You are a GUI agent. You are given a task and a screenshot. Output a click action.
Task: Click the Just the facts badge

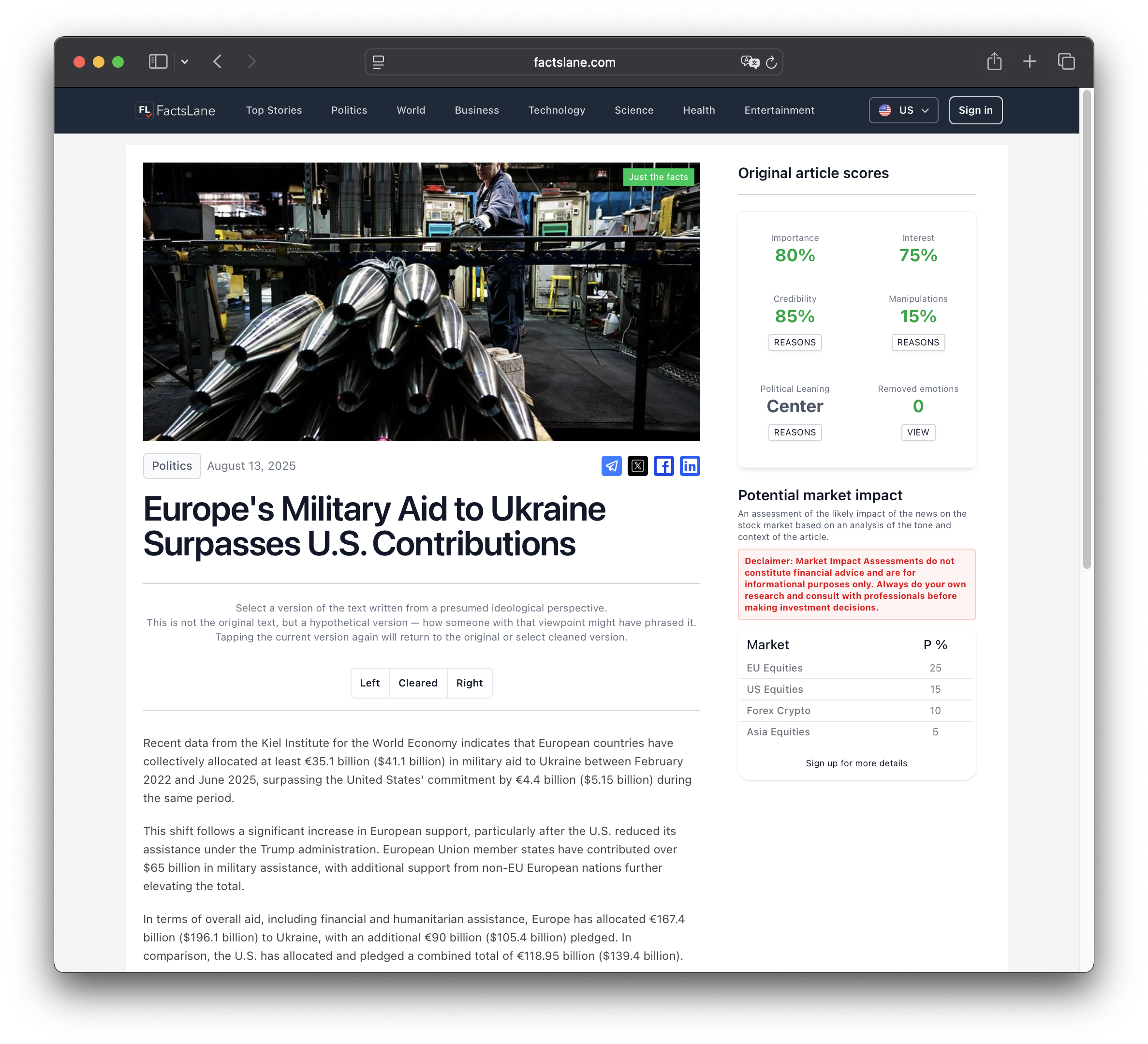coord(658,177)
